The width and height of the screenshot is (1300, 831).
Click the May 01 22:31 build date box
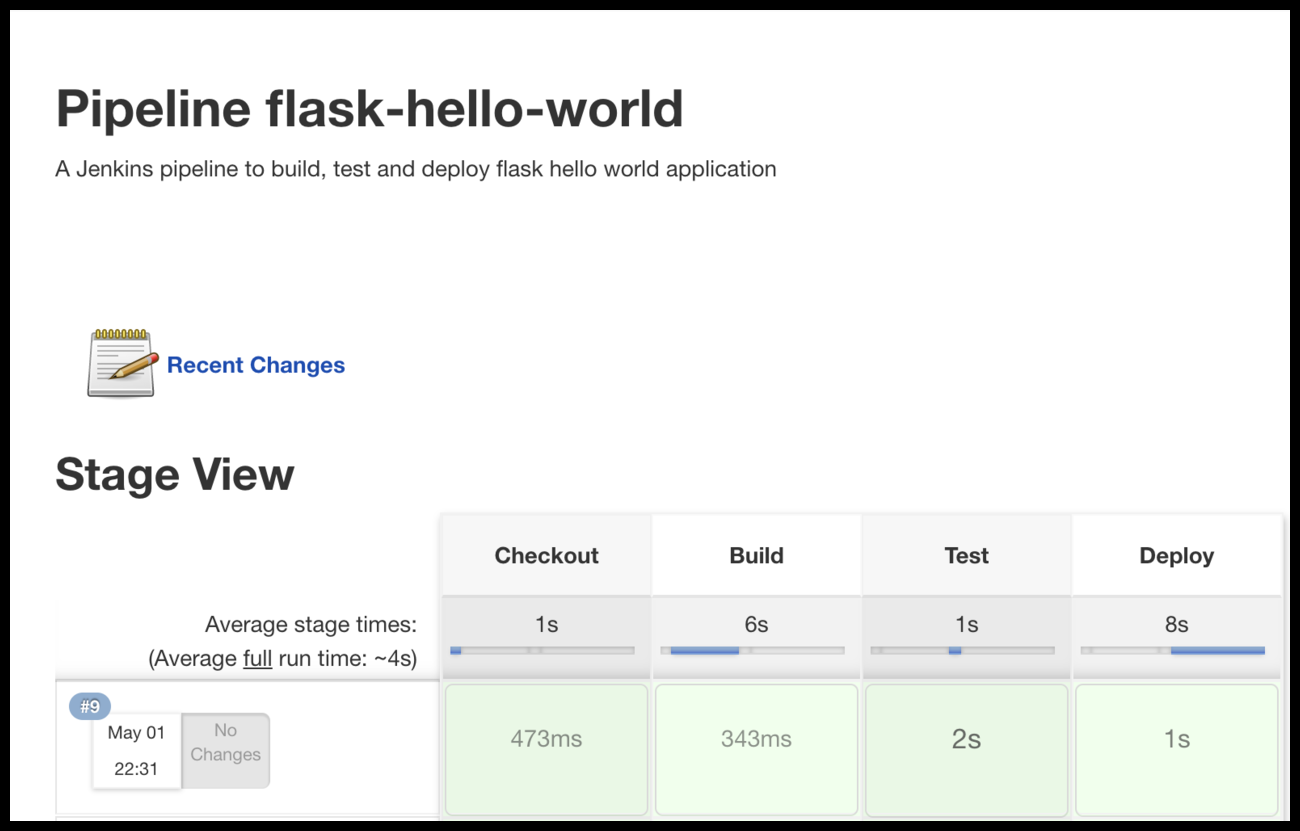tap(136, 751)
